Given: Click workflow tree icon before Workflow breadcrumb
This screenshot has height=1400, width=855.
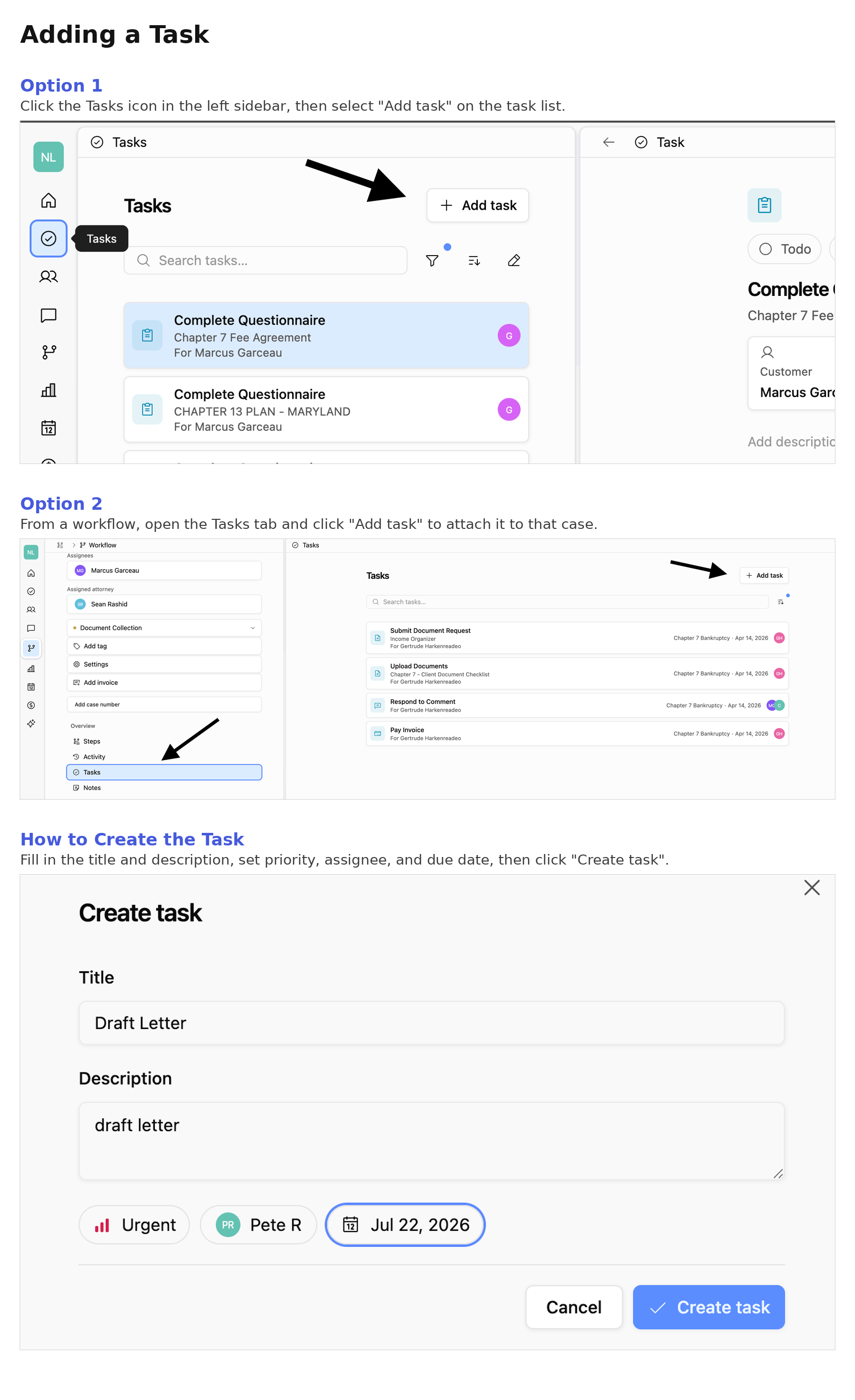Looking at the screenshot, I should 60,545.
